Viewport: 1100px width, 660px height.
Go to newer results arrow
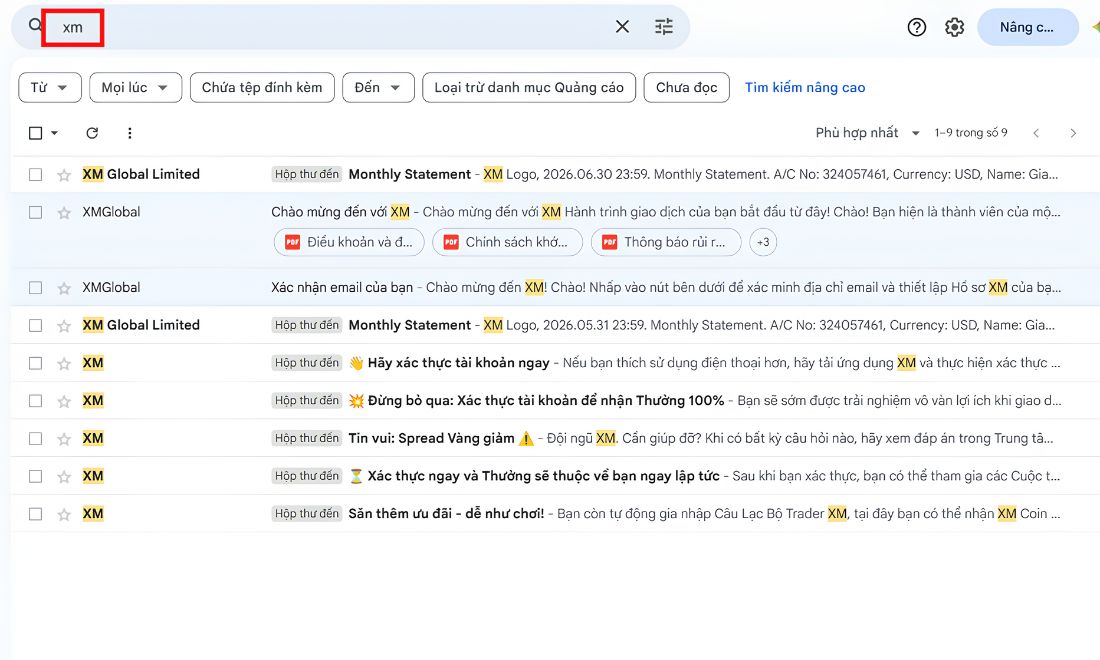coord(1036,133)
